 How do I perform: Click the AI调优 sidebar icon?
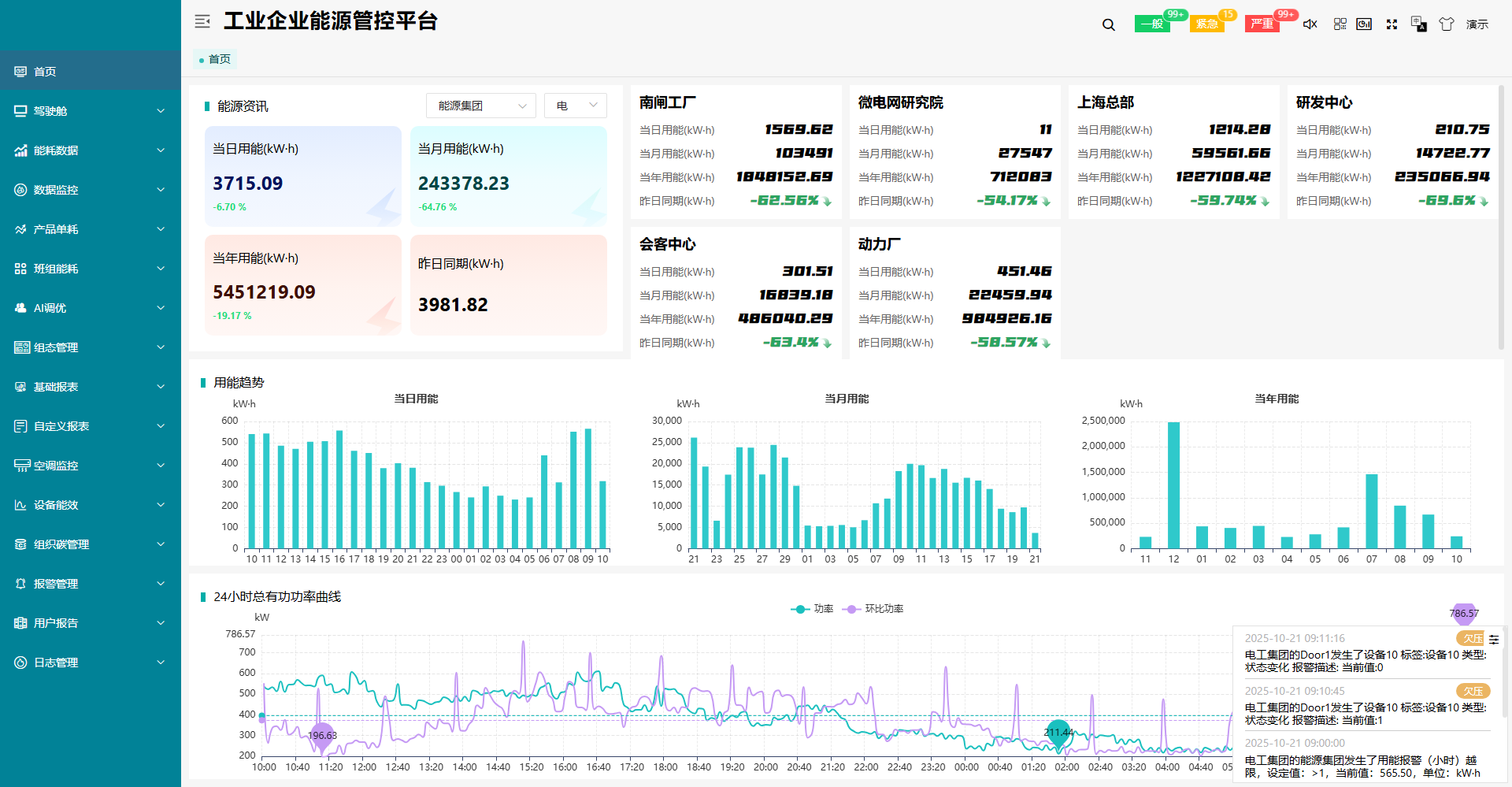tap(20, 308)
